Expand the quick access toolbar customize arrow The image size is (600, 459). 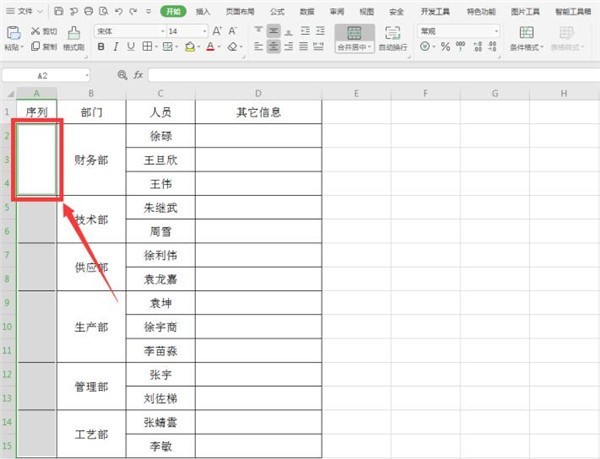click(148, 11)
